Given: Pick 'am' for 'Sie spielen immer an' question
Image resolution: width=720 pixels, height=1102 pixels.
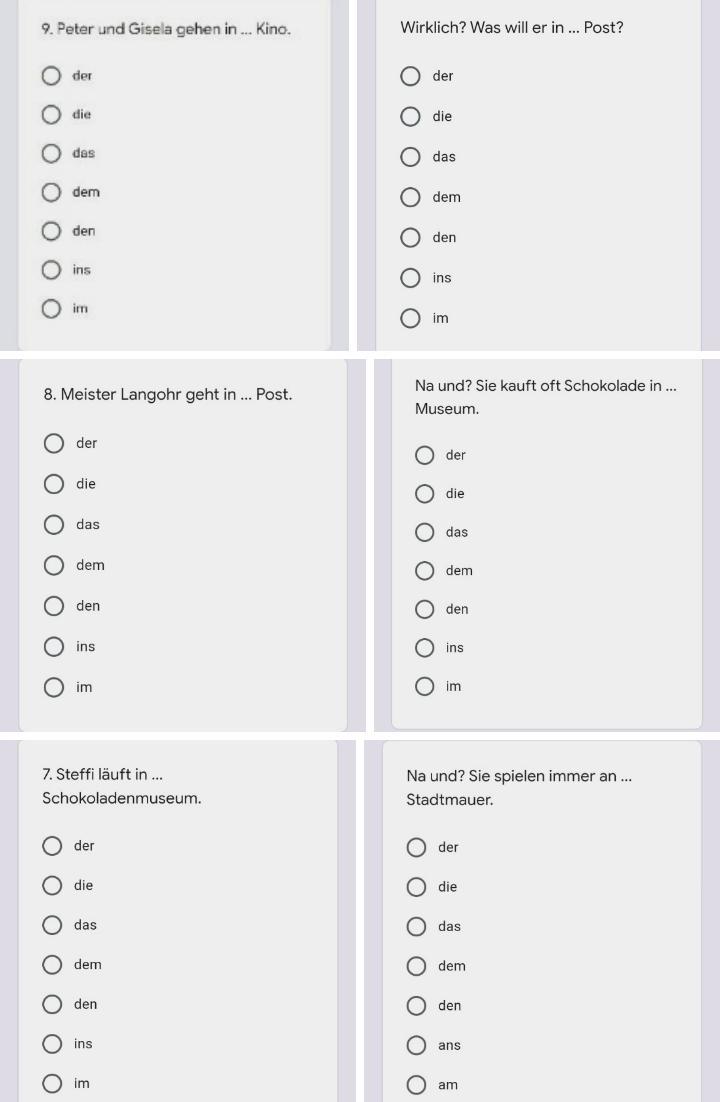Looking at the screenshot, I should 417,1086.
